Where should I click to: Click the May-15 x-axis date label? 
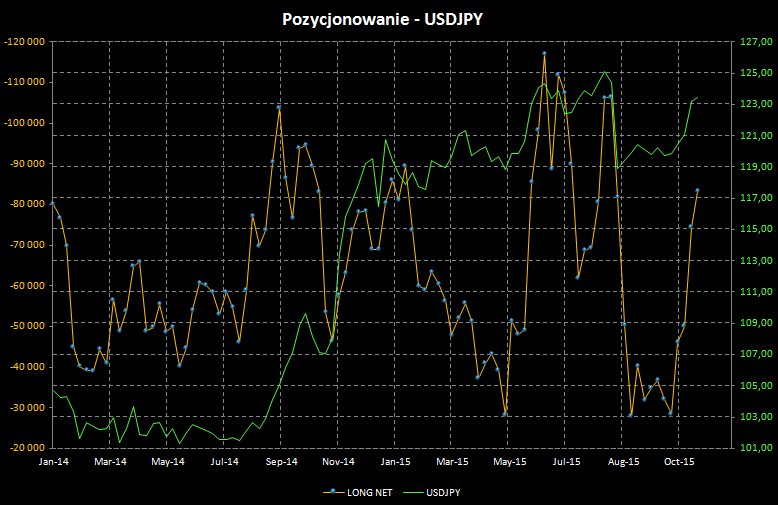click(x=510, y=462)
